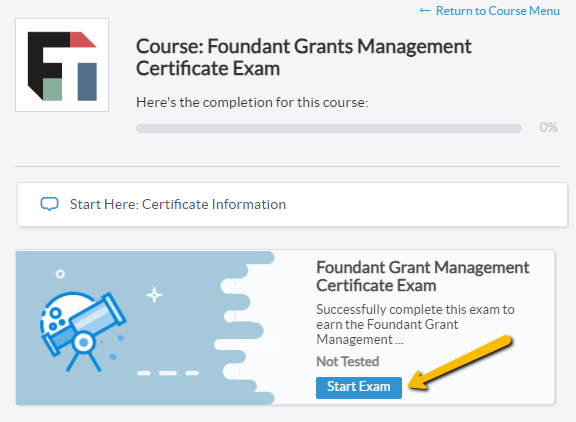Click the course title heading text

click(303, 57)
